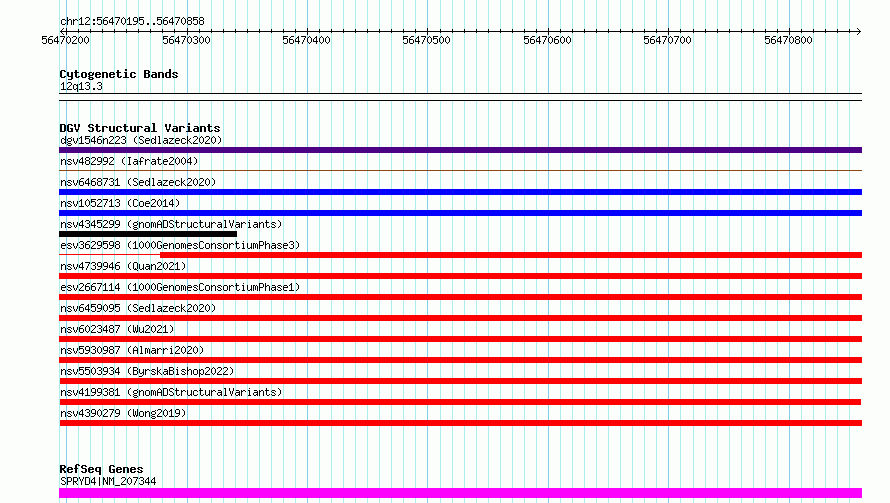
Task: Click the chr12:56470195..56470858 region label
Action: [132, 21]
